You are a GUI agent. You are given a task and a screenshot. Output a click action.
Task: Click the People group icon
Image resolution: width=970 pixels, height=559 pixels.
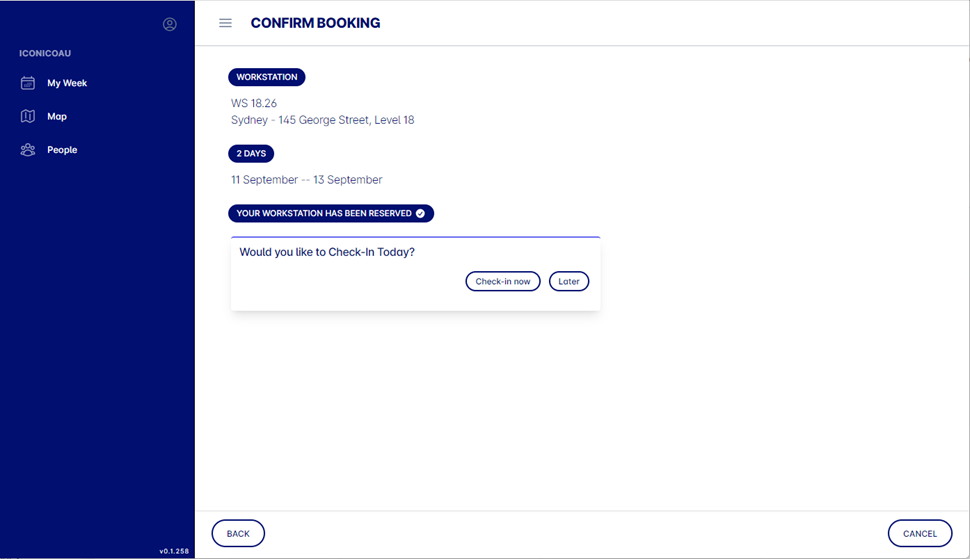(28, 150)
